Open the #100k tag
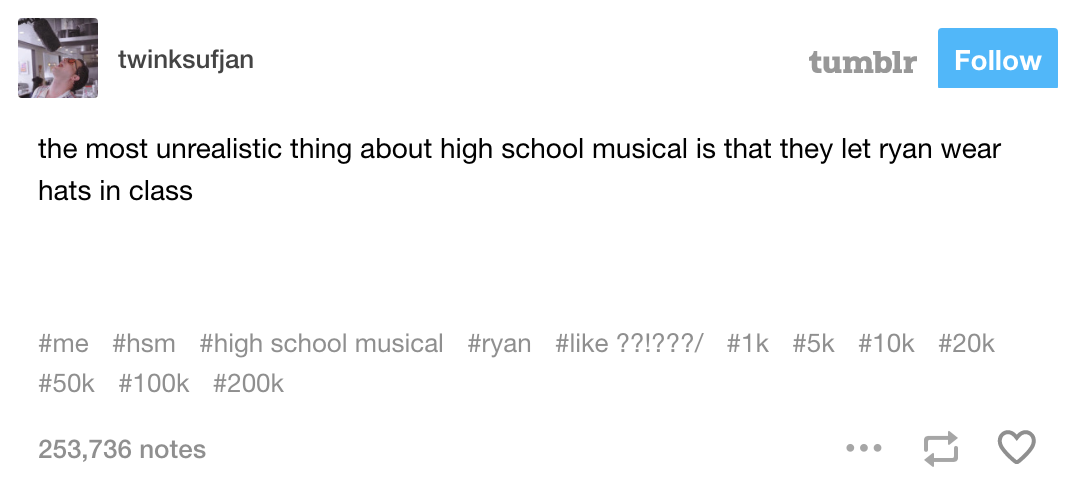The width and height of the screenshot is (1066, 492). point(154,384)
